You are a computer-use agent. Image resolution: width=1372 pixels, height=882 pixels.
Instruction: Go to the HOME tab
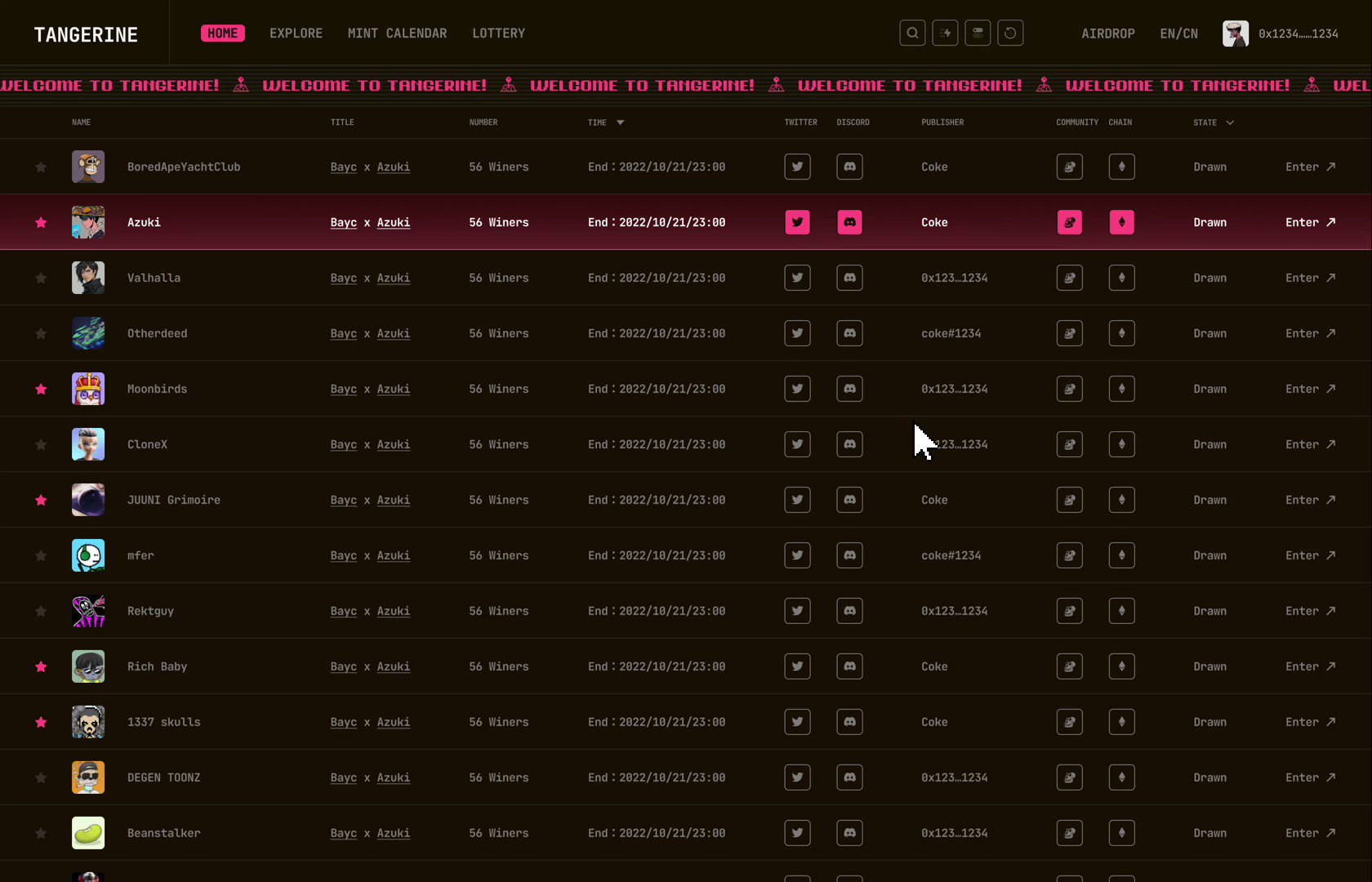click(x=223, y=33)
